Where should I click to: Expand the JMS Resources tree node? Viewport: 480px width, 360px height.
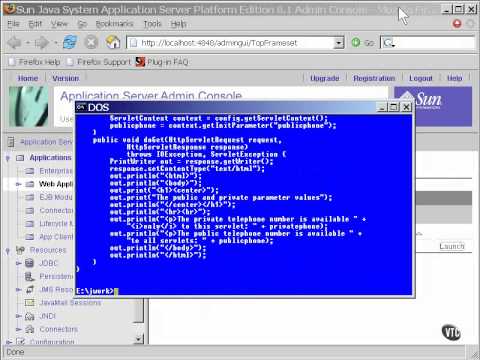[19, 290]
